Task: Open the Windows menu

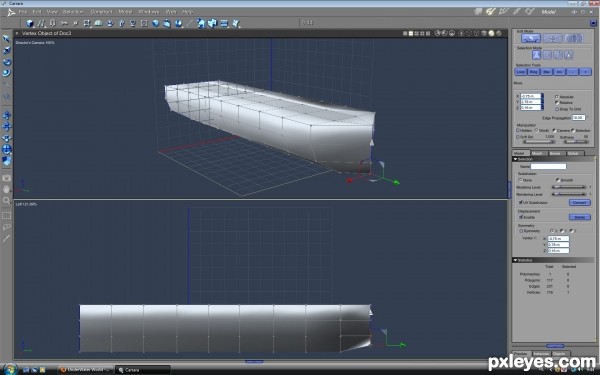Action: tap(148, 12)
